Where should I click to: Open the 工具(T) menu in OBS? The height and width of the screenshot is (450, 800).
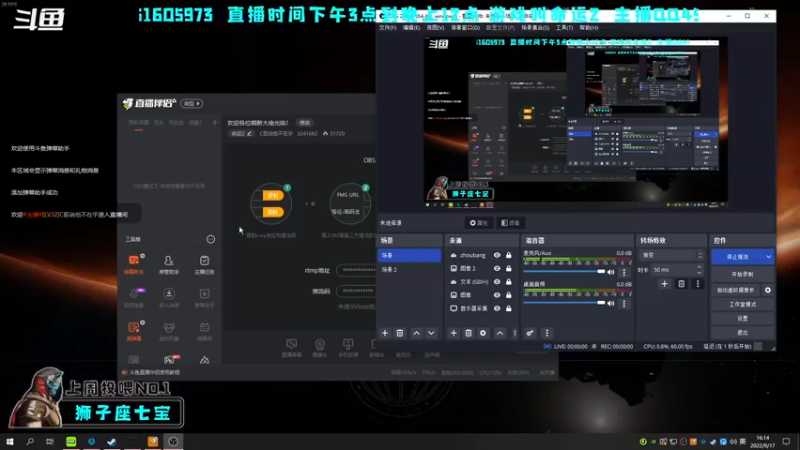point(564,28)
